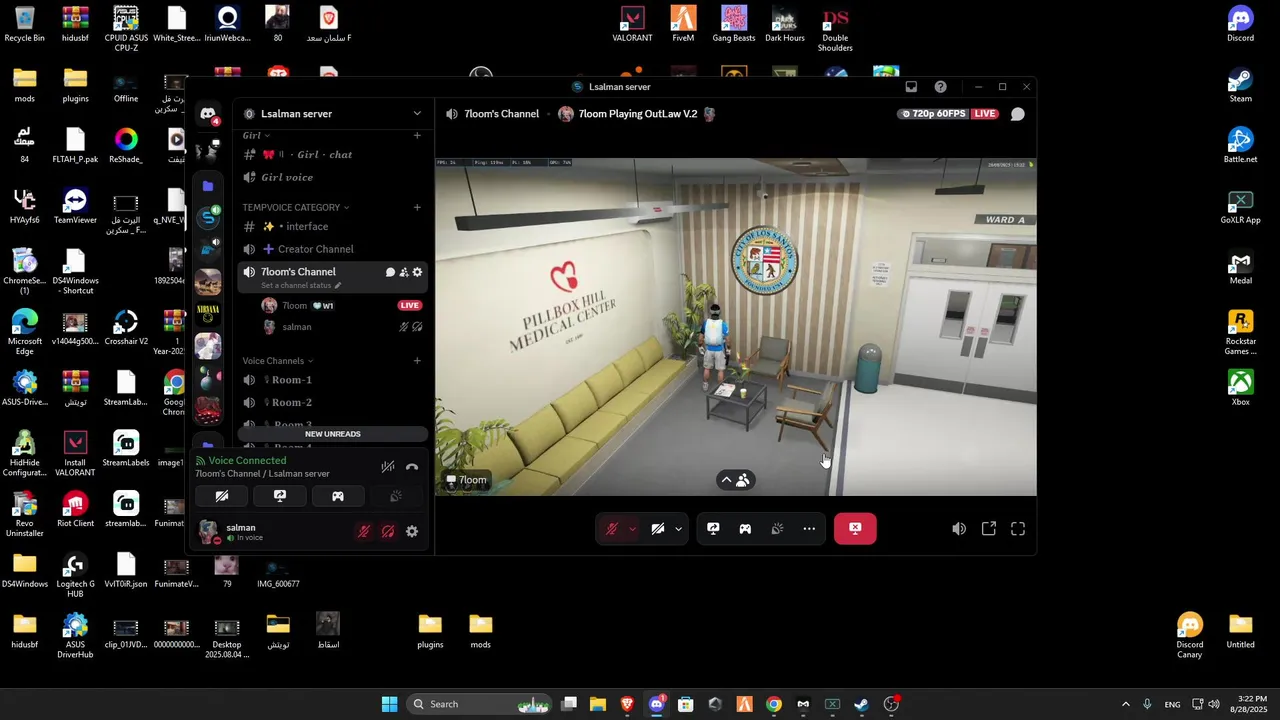Viewport: 1280px width, 720px height.
Task: Open more options ellipsis in stream controls
Action: (809, 529)
